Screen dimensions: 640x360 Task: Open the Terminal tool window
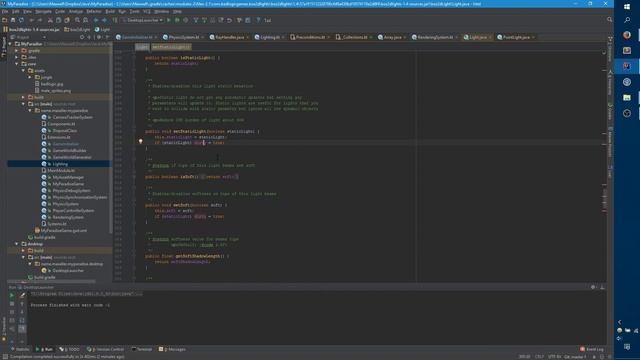click(x=142, y=349)
